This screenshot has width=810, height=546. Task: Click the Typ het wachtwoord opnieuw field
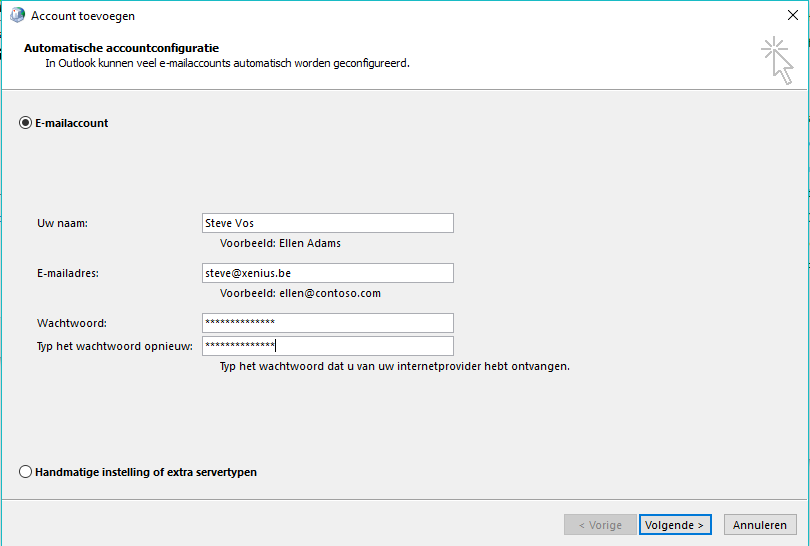[x=328, y=346]
